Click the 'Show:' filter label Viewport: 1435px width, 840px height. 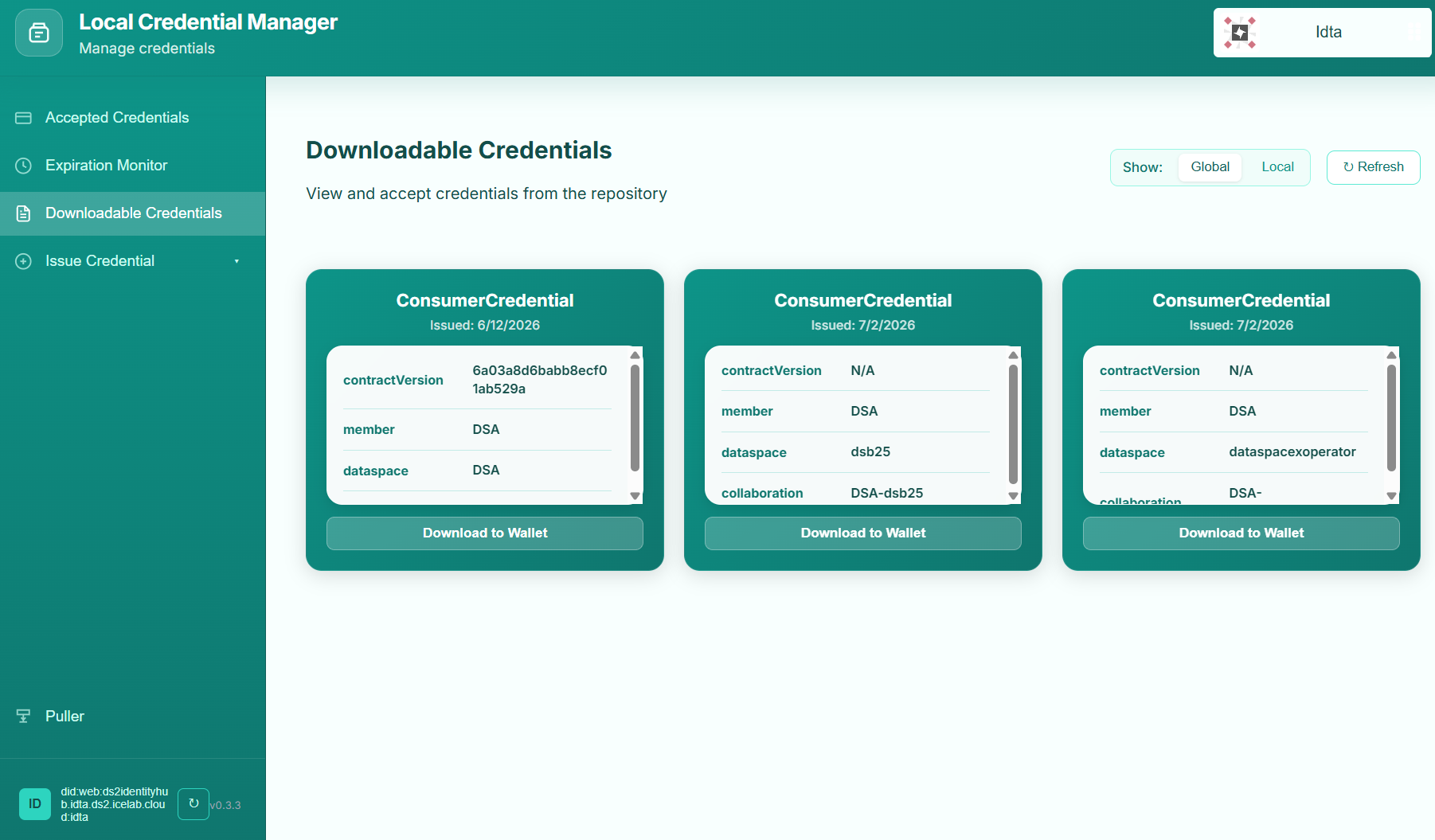pyautogui.click(x=1142, y=167)
